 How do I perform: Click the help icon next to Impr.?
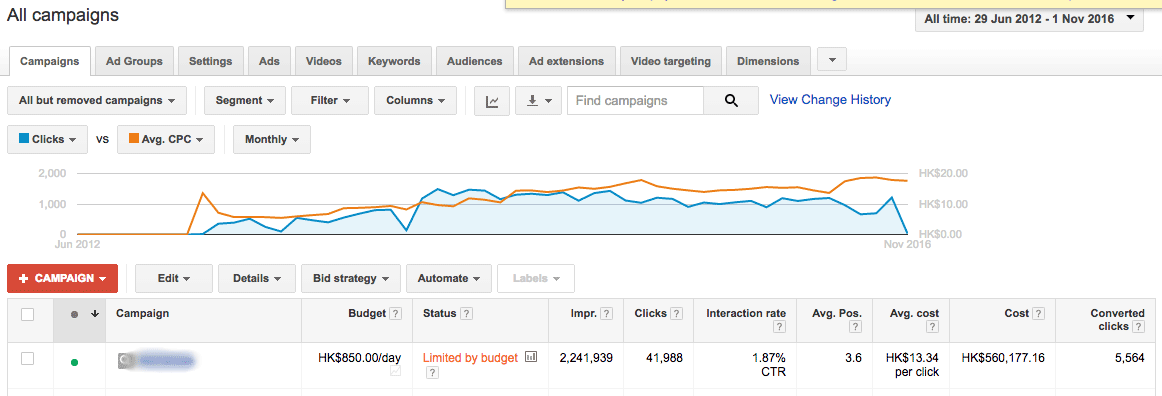click(x=607, y=314)
